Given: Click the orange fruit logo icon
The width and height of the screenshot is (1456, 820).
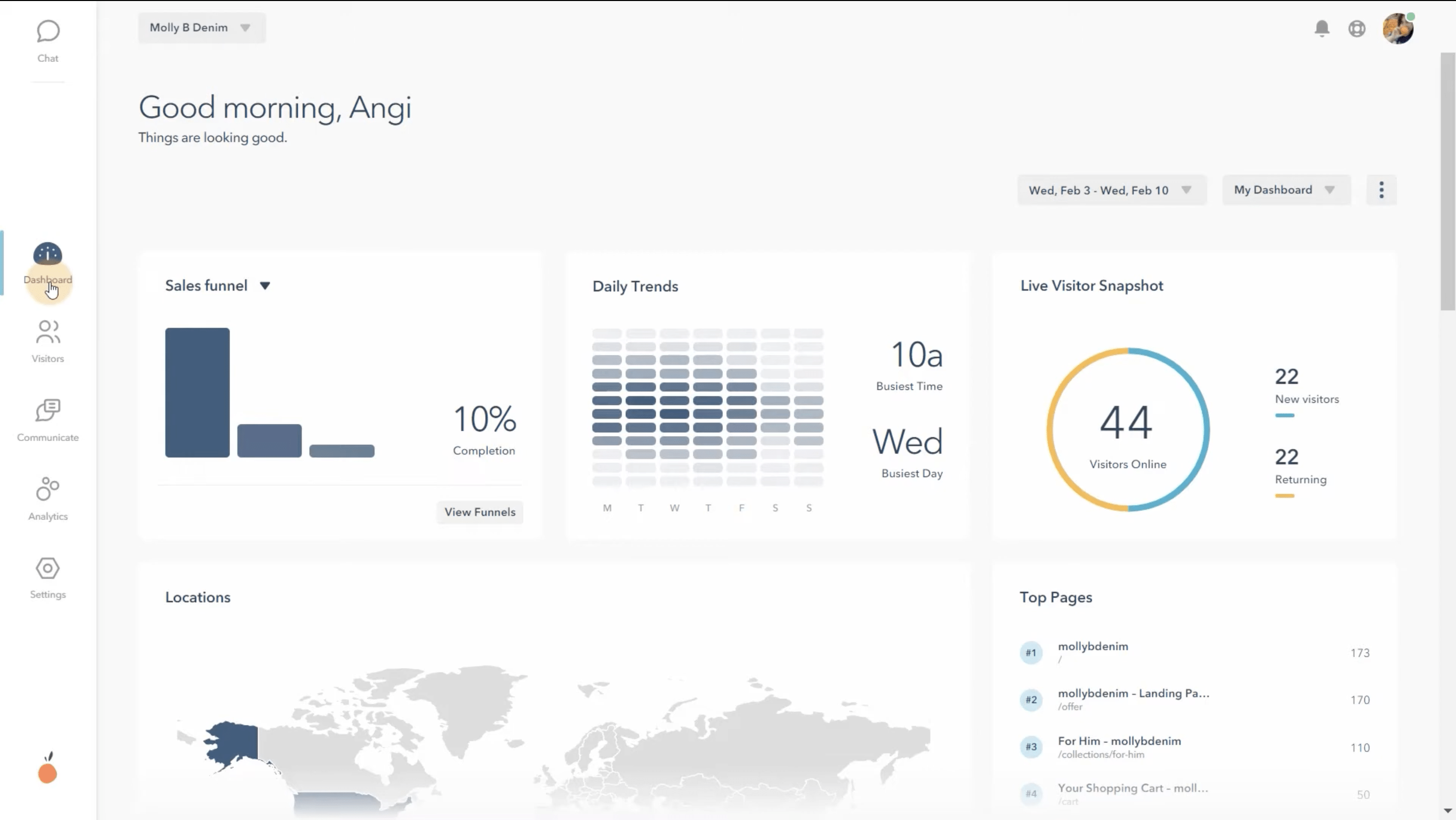Looking at the screenshot, I should pos(48,768).
